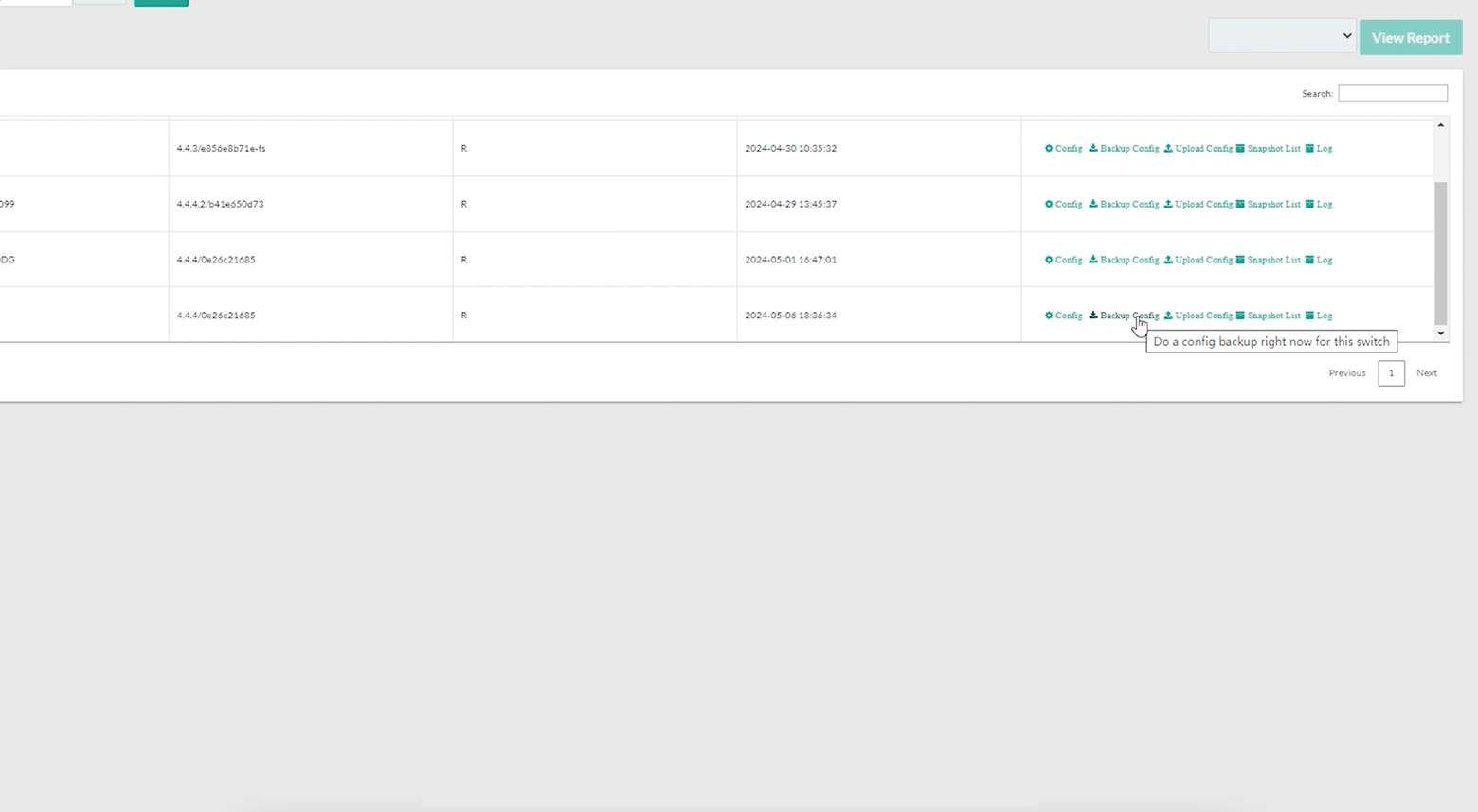Click the teal button at the top left
This screenshot has height=812, width=1478.
coord(160,3)
